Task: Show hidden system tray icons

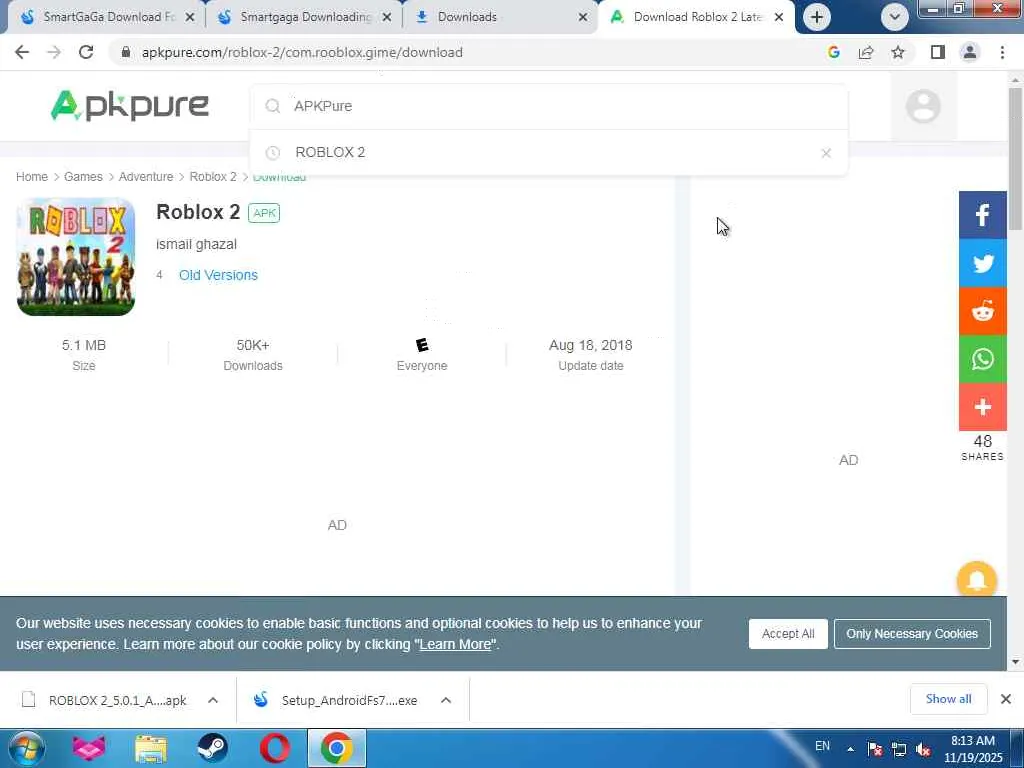Action: 850,749
